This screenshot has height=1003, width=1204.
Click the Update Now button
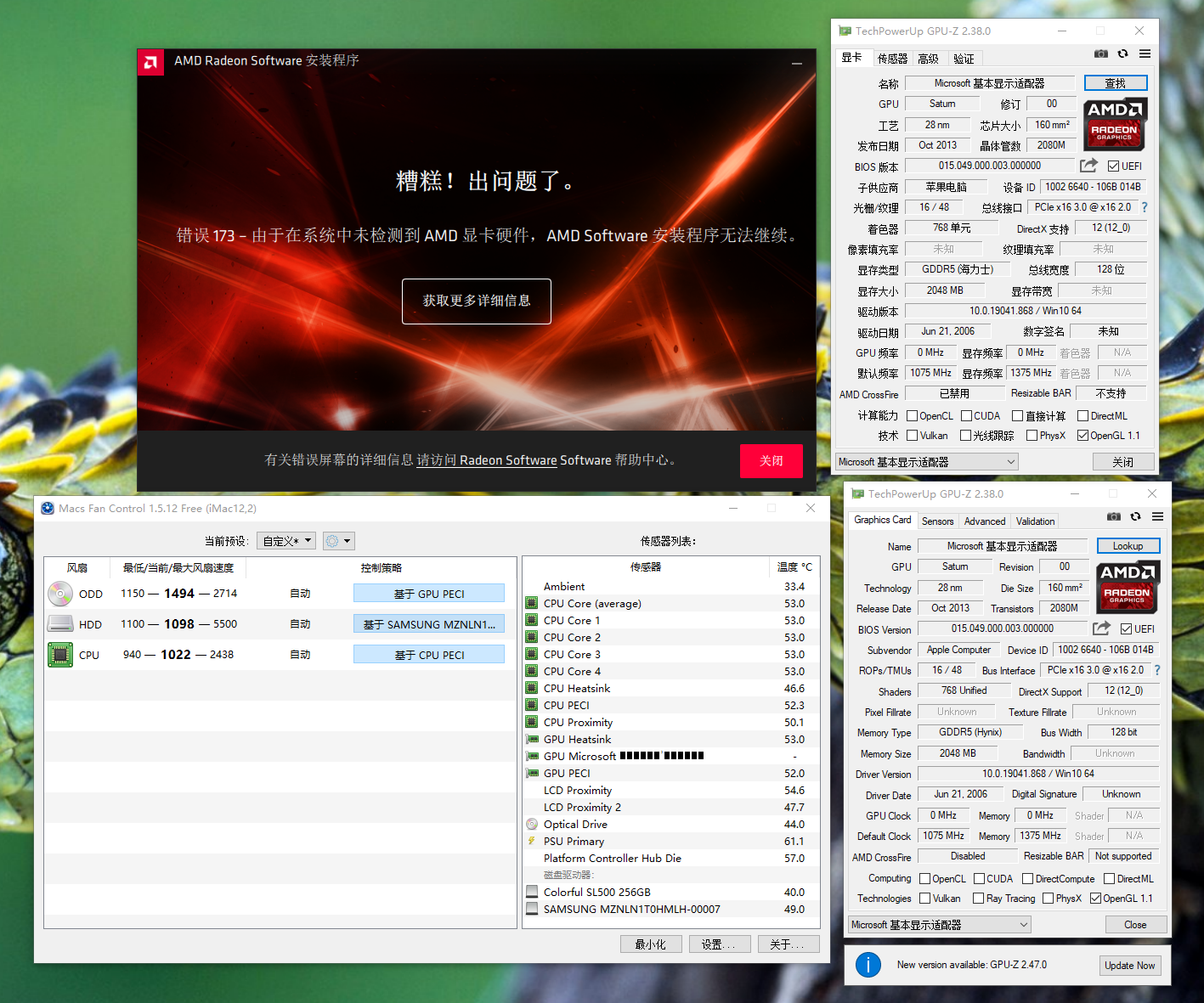point(1129,966)
